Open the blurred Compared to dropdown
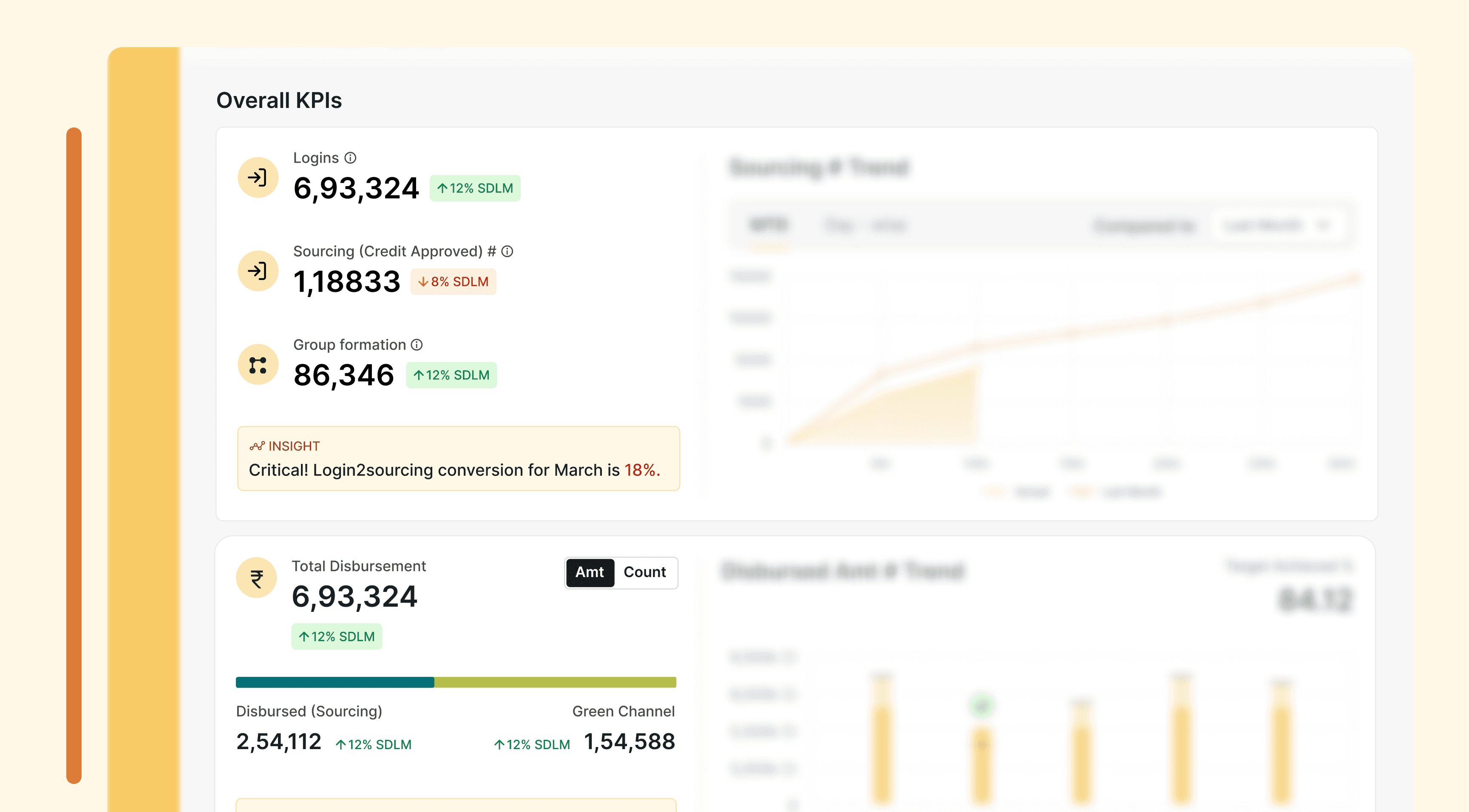This screenshot has width=1469, height=812. click(1277, 226)
